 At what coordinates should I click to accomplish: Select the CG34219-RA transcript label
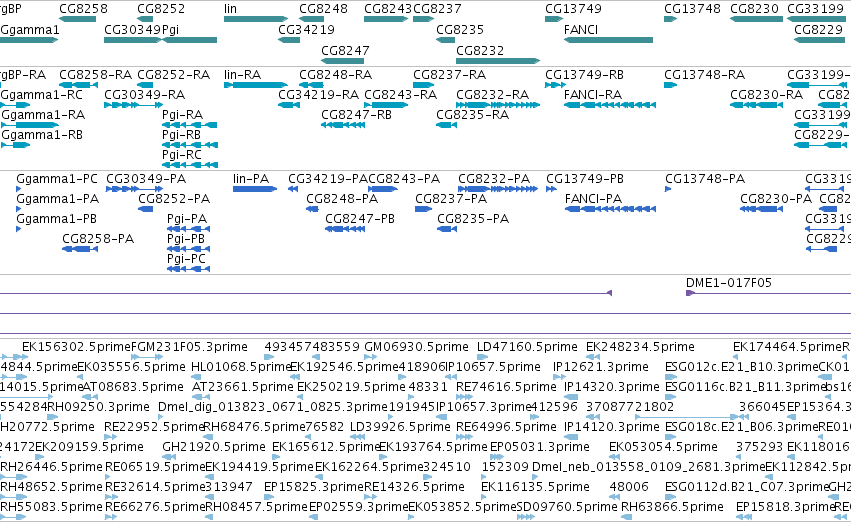tap(319, 95)
